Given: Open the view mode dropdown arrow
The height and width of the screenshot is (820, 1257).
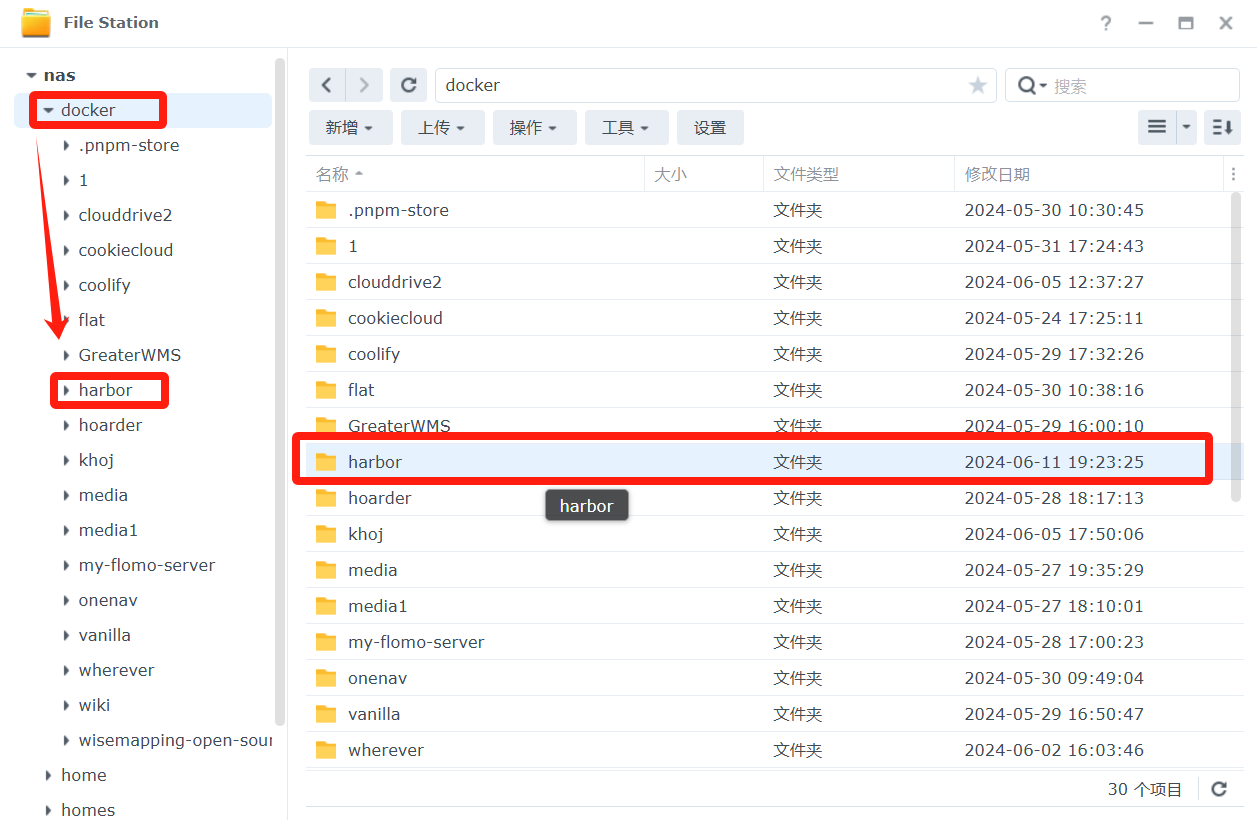Looking at the screenshot, I should [x=1186, y=127].
